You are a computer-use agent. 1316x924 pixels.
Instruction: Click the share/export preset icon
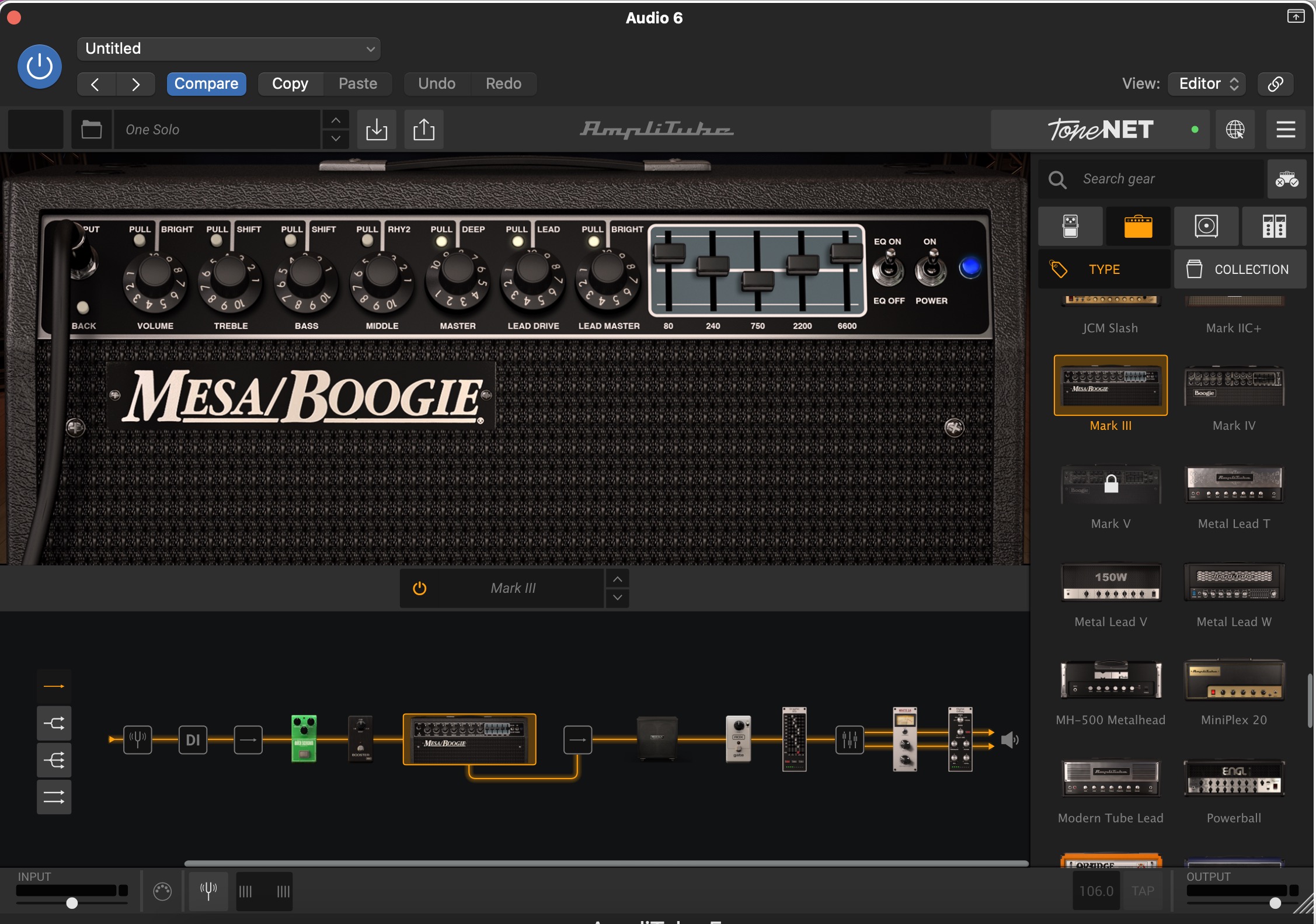click(x=424, y=130)
